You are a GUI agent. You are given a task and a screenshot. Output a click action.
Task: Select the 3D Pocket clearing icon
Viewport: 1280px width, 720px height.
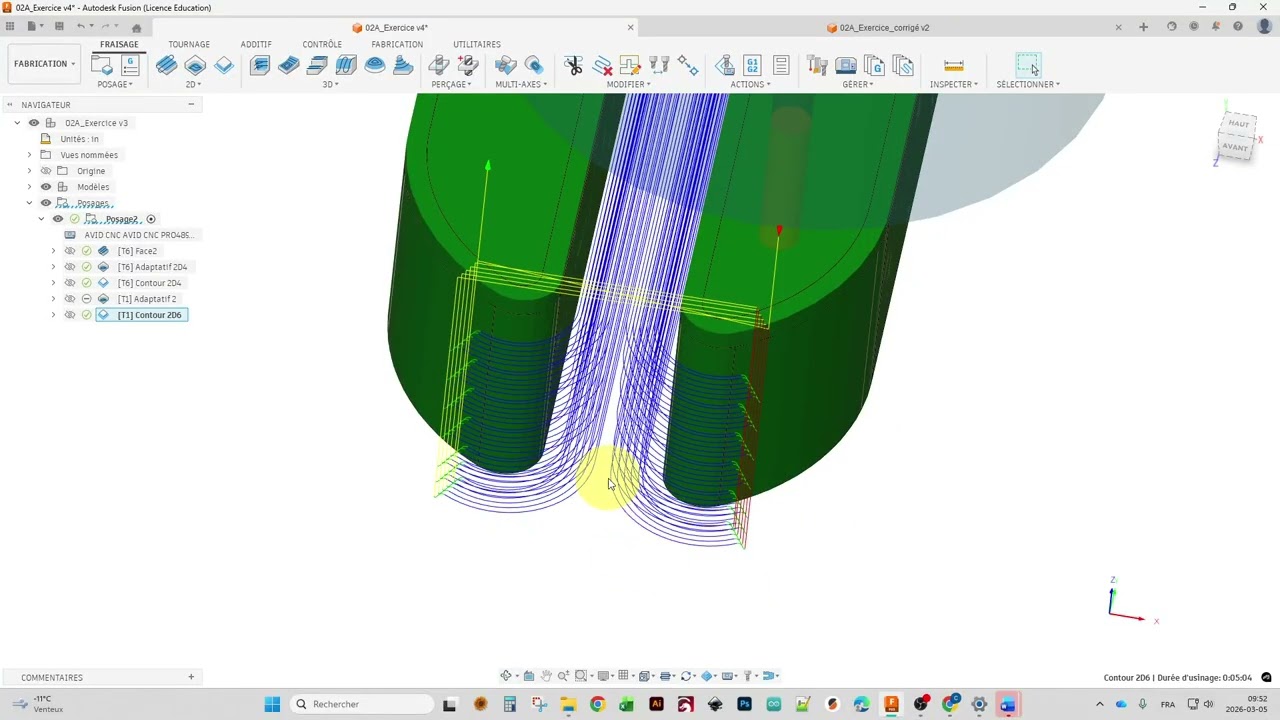tap(289, 65)
